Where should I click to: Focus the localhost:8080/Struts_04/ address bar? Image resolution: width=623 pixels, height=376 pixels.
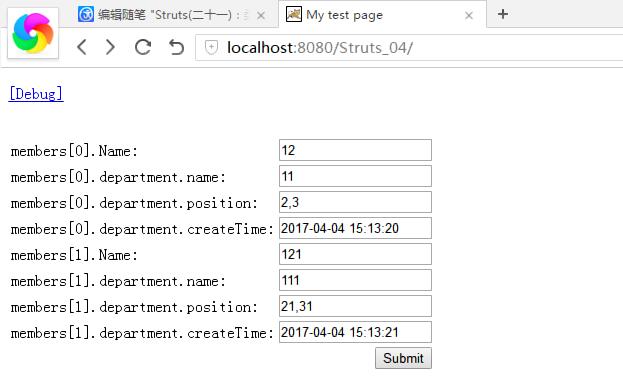tap(409, 48)
